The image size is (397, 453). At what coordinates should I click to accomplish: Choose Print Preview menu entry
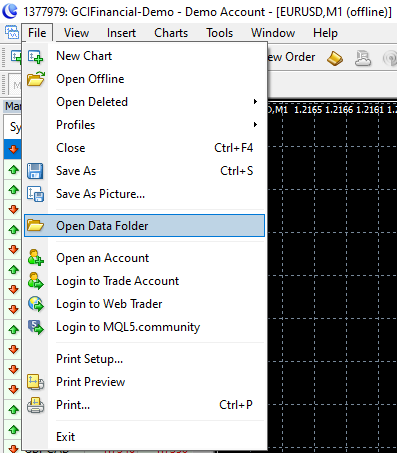tap(144, 382)
